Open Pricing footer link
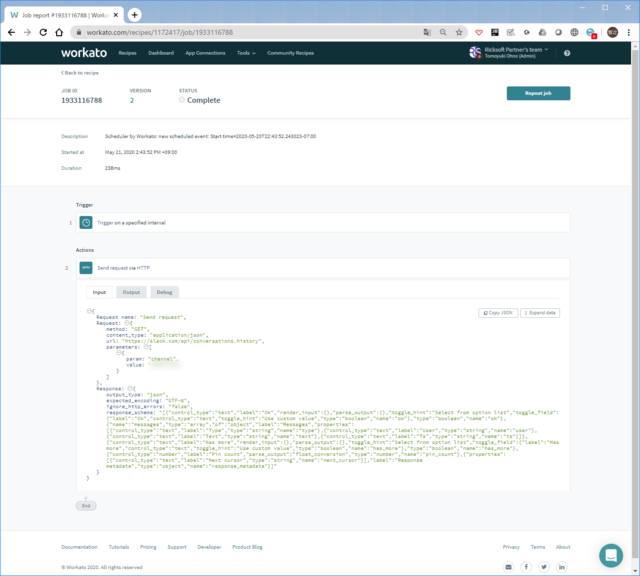640x576 pixels. pyautogui.click(x=148, y=547)
